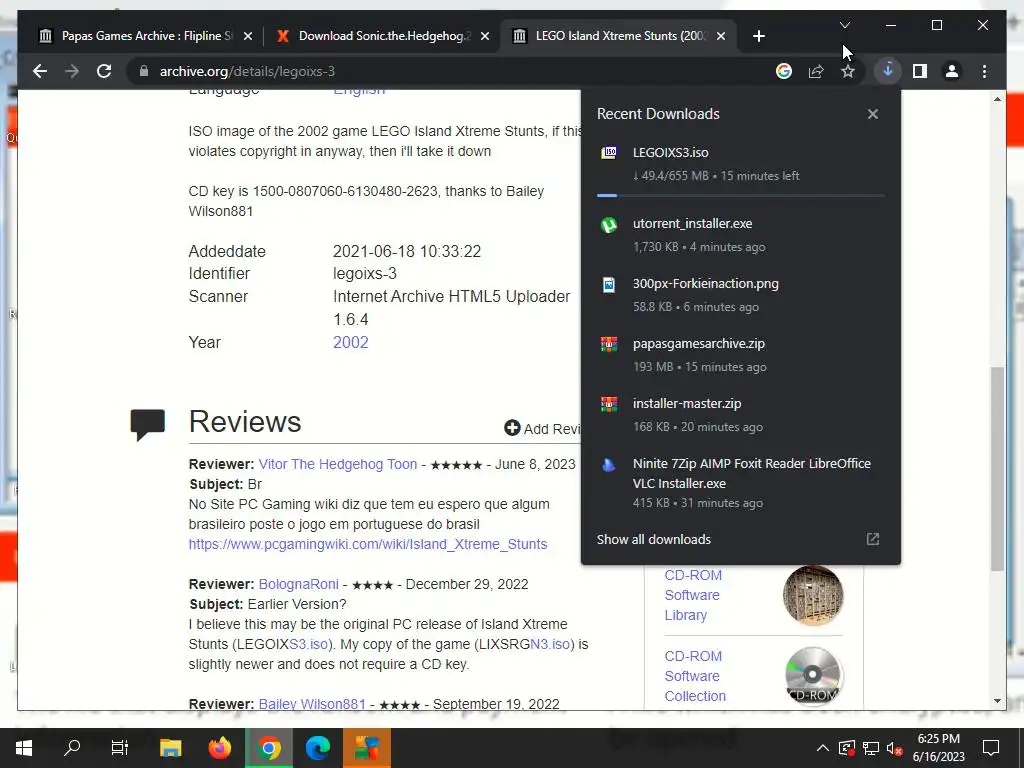The height and width of the screenshot is (768, 1024).
Task: Click installer-master.zip archive icon
Action: (609, 404)
